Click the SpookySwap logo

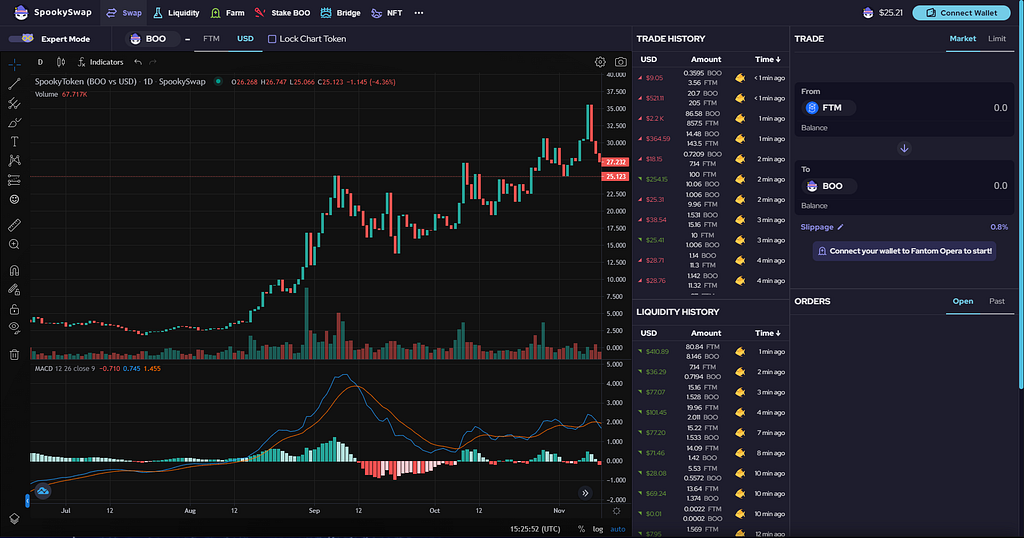click(54, 12)
